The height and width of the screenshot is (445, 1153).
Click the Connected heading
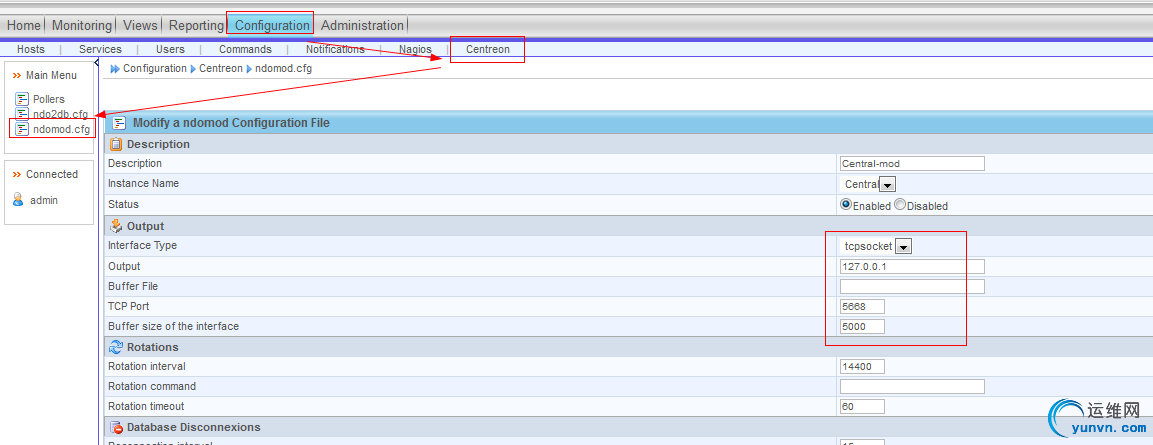51,174
